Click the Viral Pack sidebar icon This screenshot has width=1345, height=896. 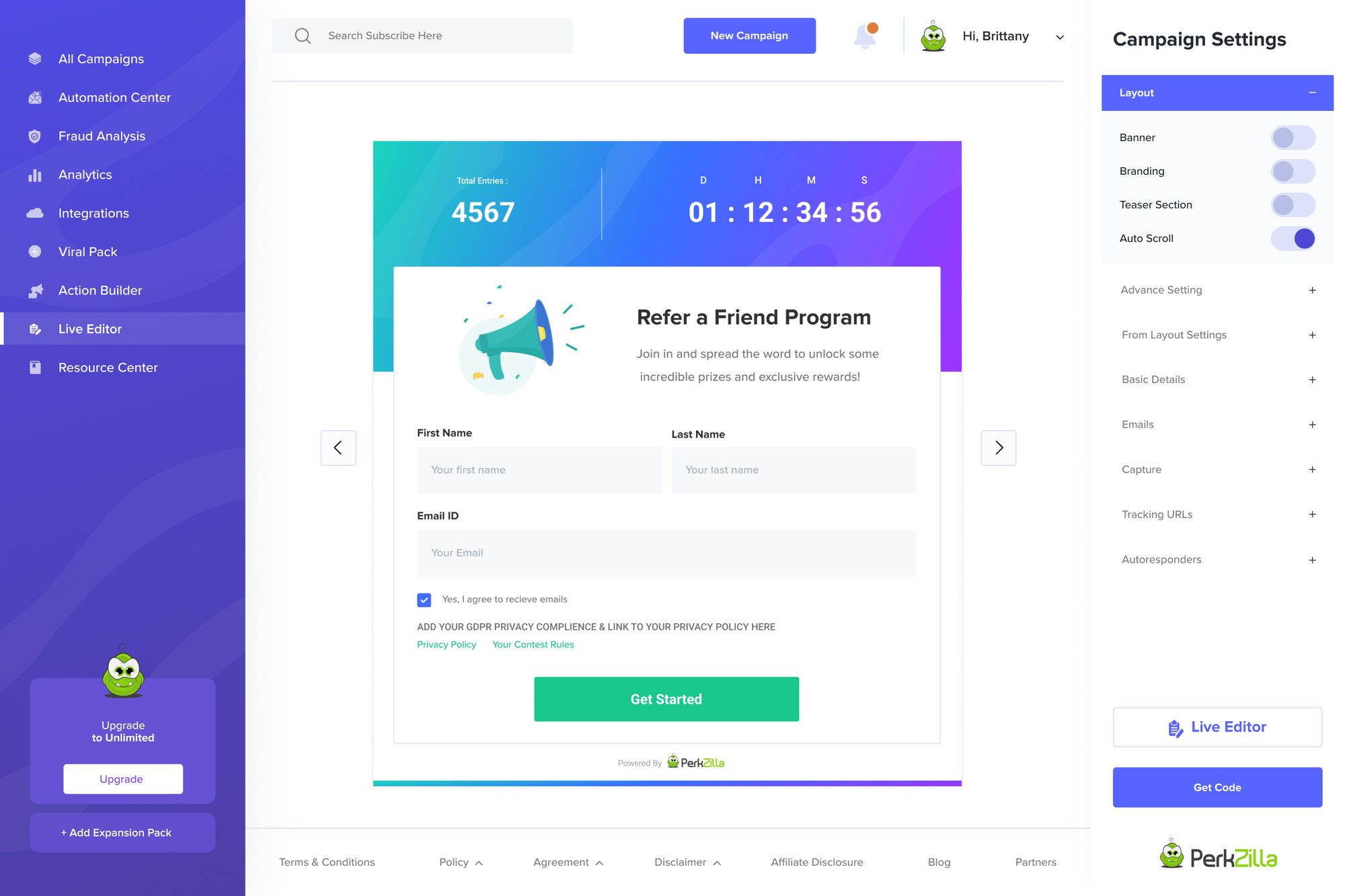coord(34,251)
